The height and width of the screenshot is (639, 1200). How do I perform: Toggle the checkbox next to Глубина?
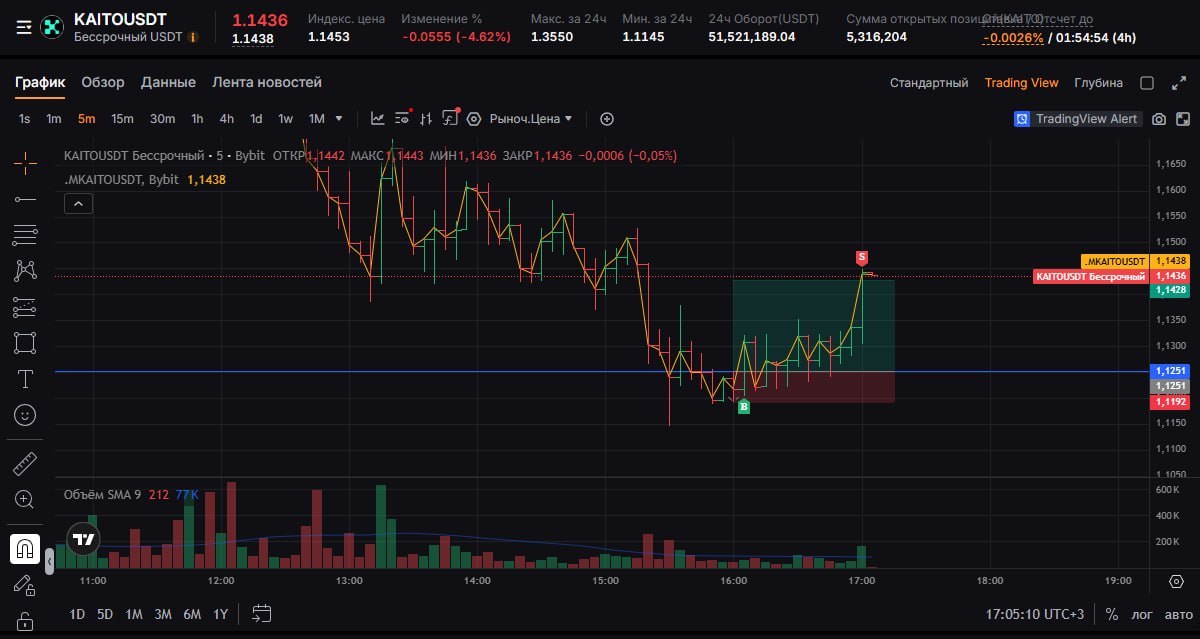pos(1147,83)
